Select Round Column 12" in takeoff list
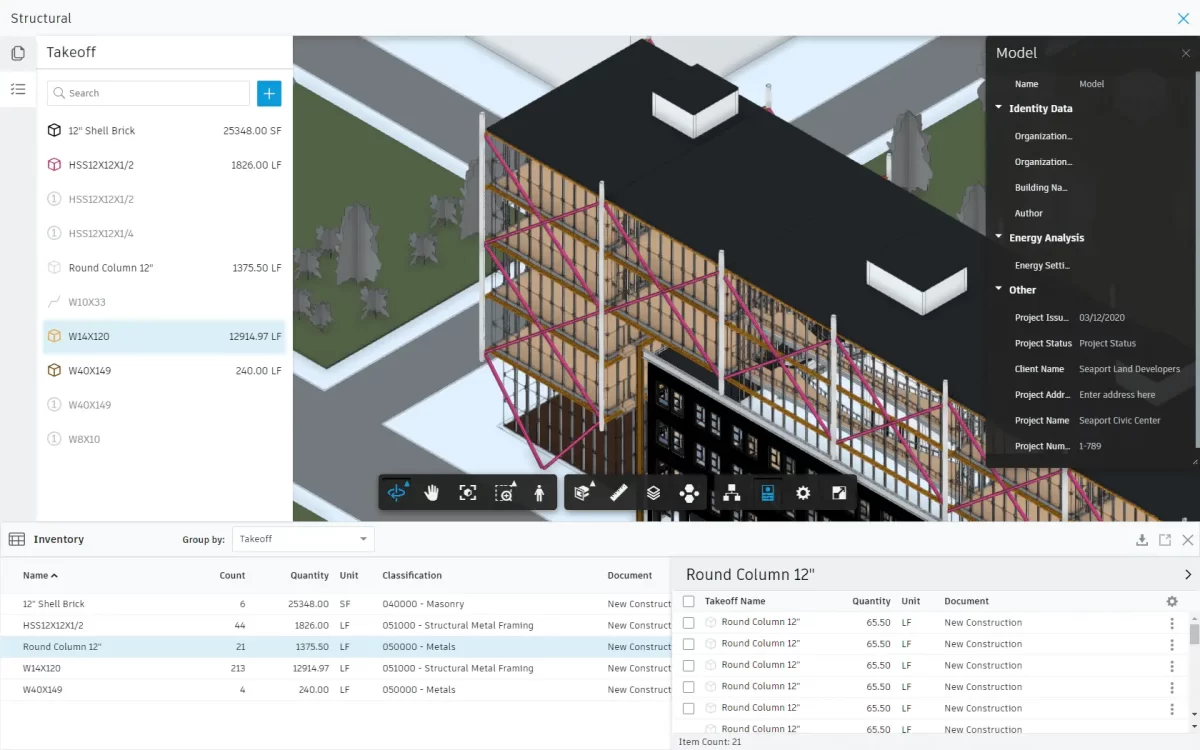 point(165,268)
